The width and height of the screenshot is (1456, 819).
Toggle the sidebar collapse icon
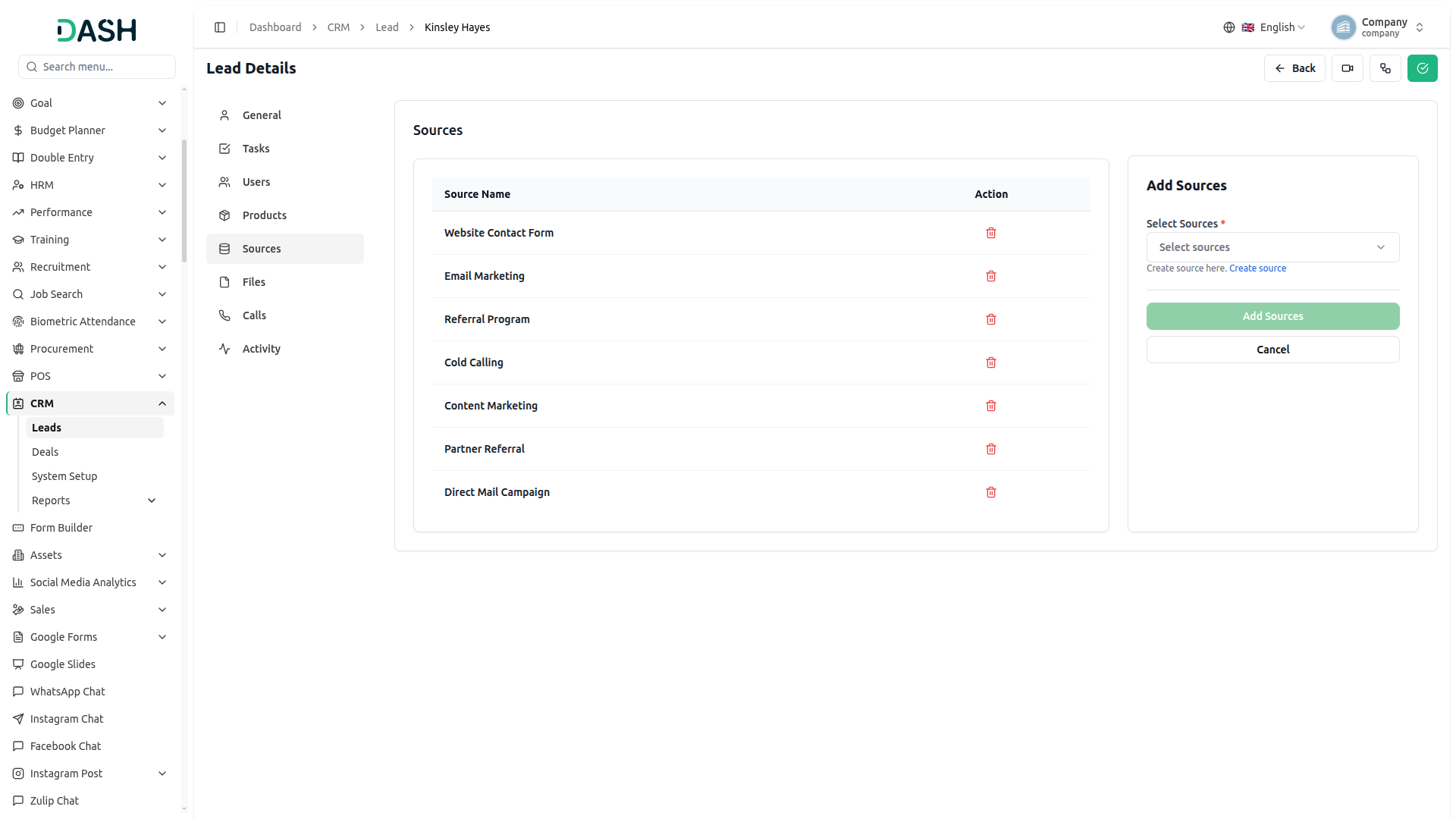[220, 27]
